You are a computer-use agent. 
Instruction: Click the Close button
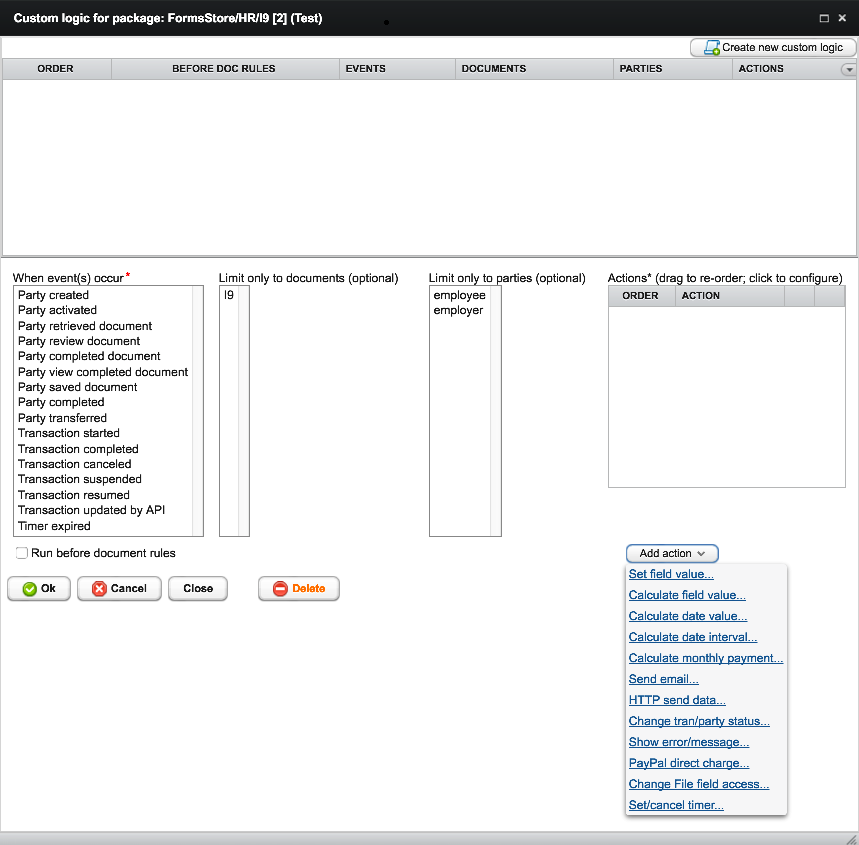[198, 589]
